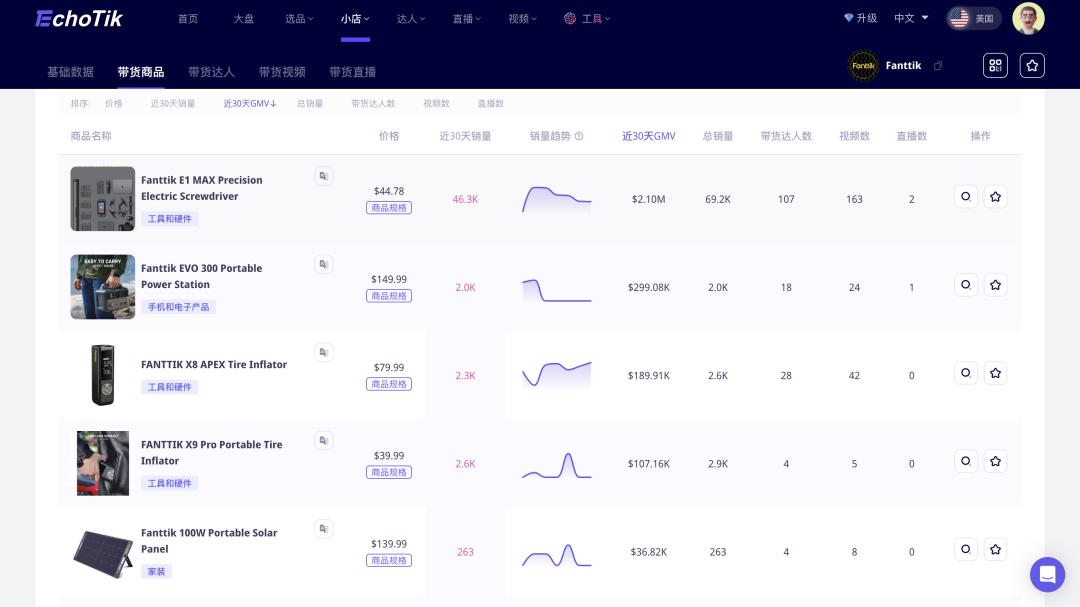The width and height of the screenshot is (1080, 607).
Task: Star the Fanttik shop in header
Action: 1032,66
